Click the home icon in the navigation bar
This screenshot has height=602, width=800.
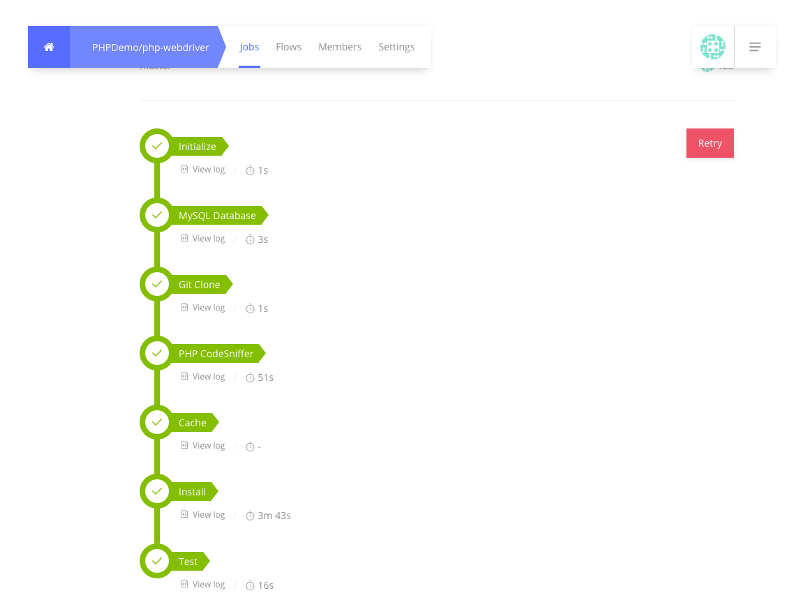coord(48,46)
